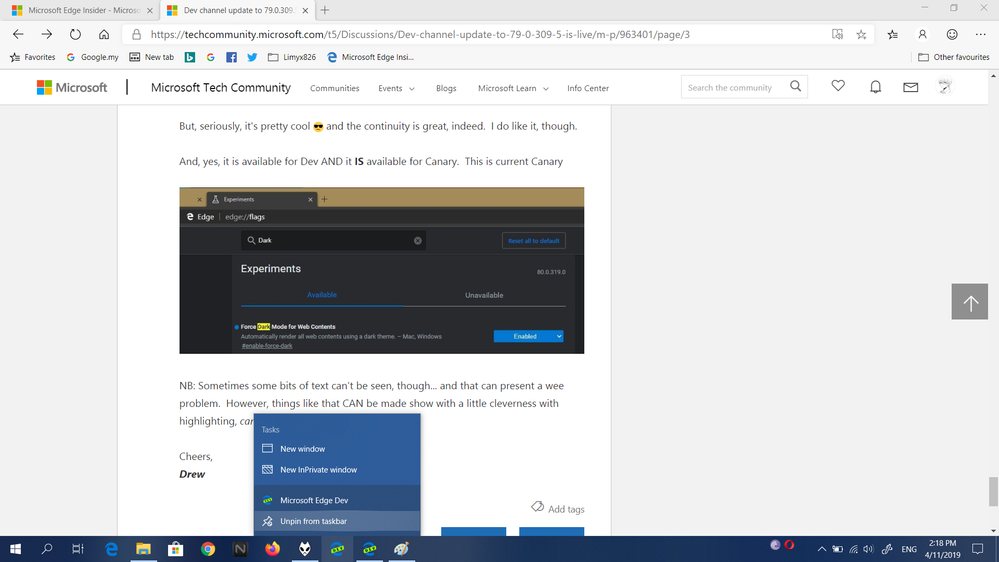Open the volume control in tray
Screen dimensions: 999x562
click(x=868, y=549)
